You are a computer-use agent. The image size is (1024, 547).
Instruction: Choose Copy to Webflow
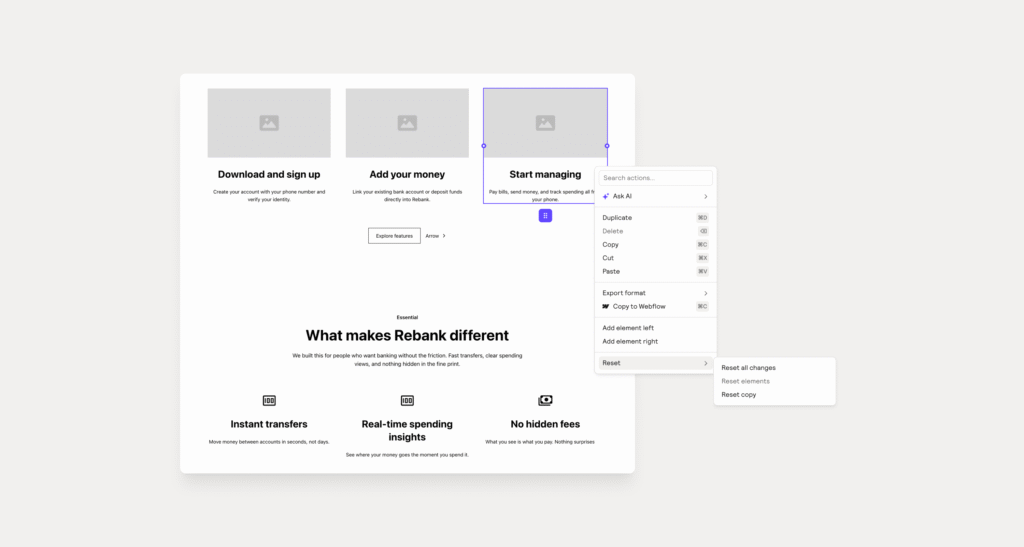click(655, 306)
